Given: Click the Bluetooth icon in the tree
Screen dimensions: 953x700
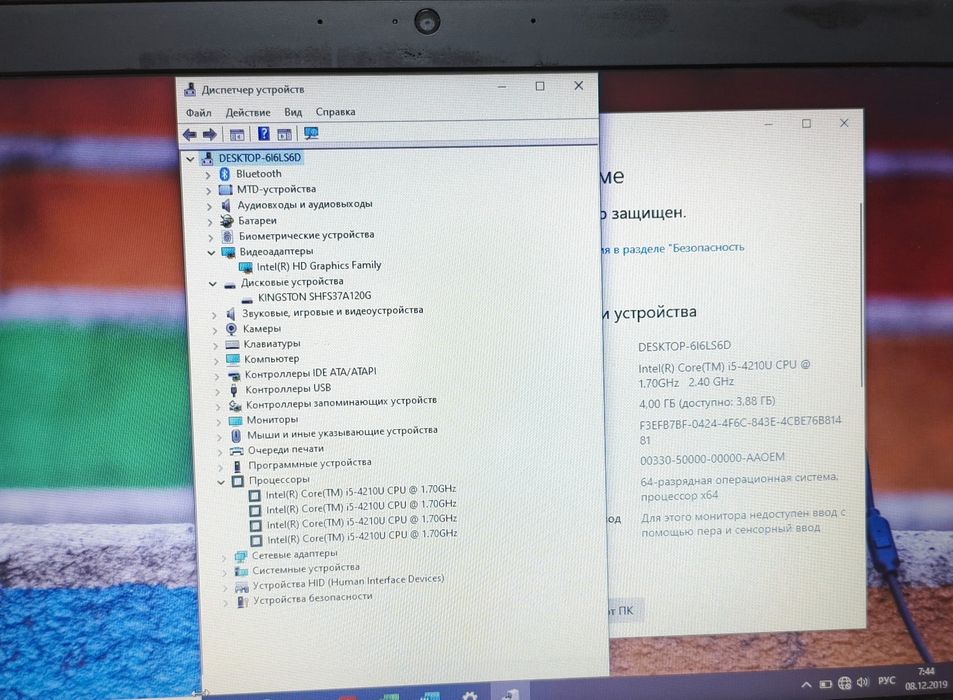Looking at the screenshot, I should [x=224, y=174].
